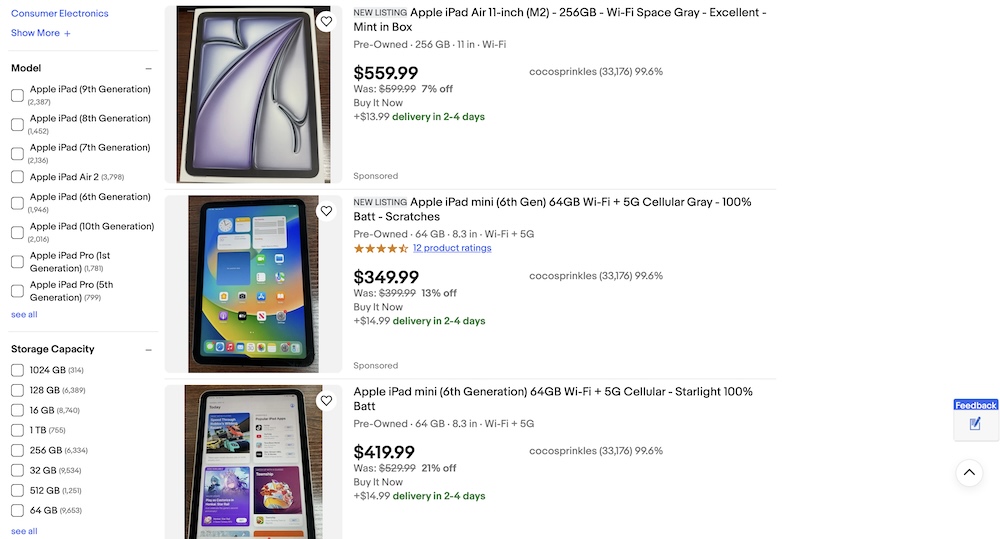
Task: Toggle Apple iPad Pro (5th Generation) filter
Action: click(17, 291)
